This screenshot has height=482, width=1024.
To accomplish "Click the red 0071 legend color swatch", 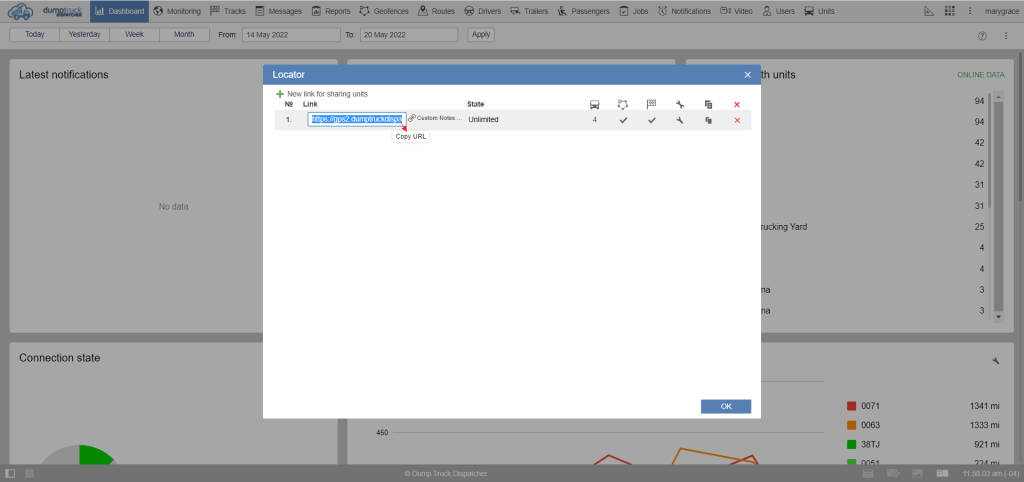I will (x=852, y=406).
